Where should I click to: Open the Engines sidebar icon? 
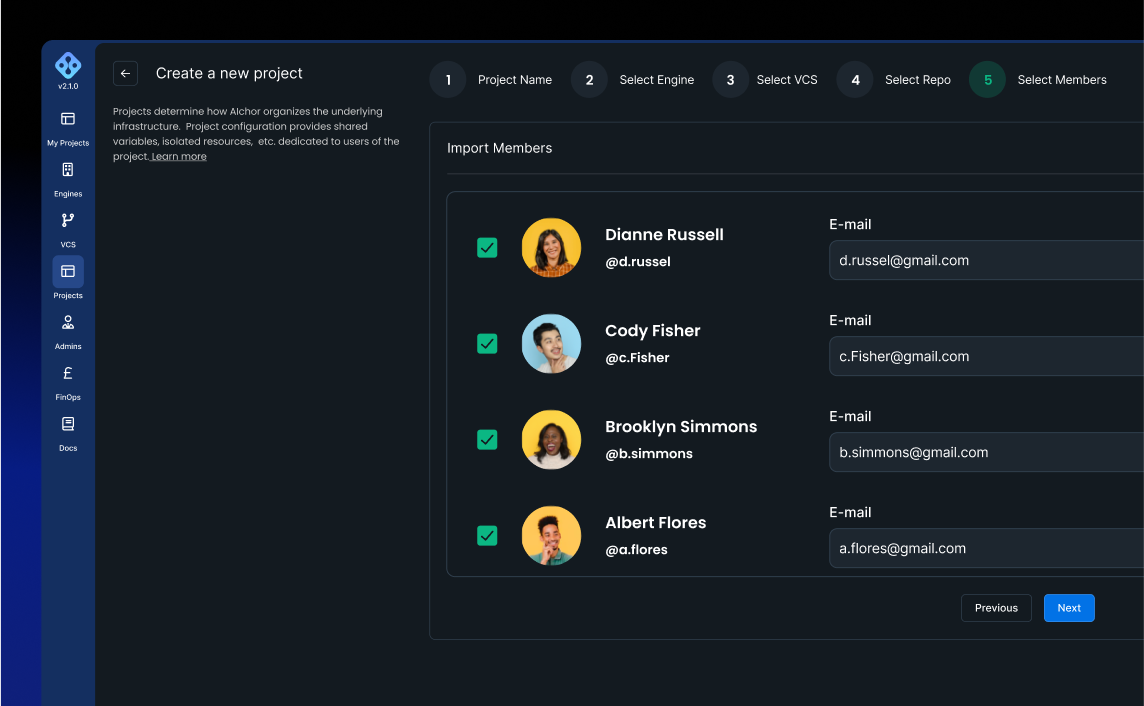click(x=68, y=170)
